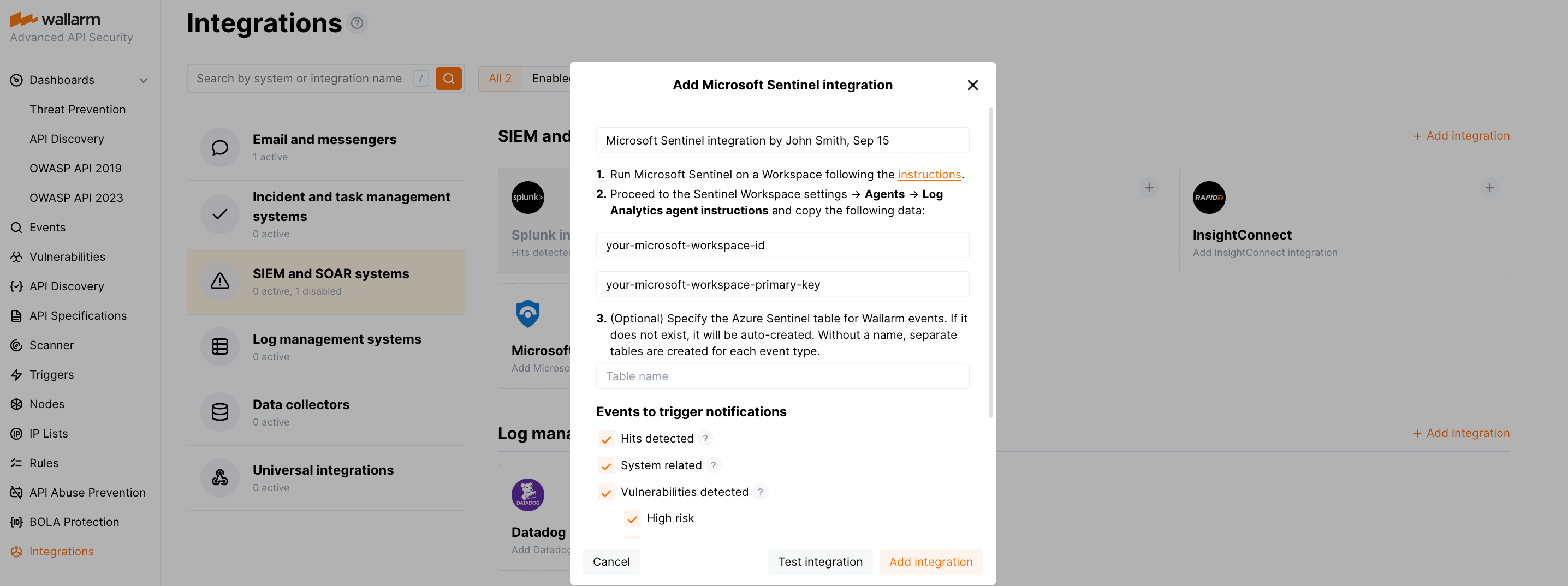Disable the System related notification checkbox
The height and width of the screenshot is (586, 1568).
(x=605, y=465)
